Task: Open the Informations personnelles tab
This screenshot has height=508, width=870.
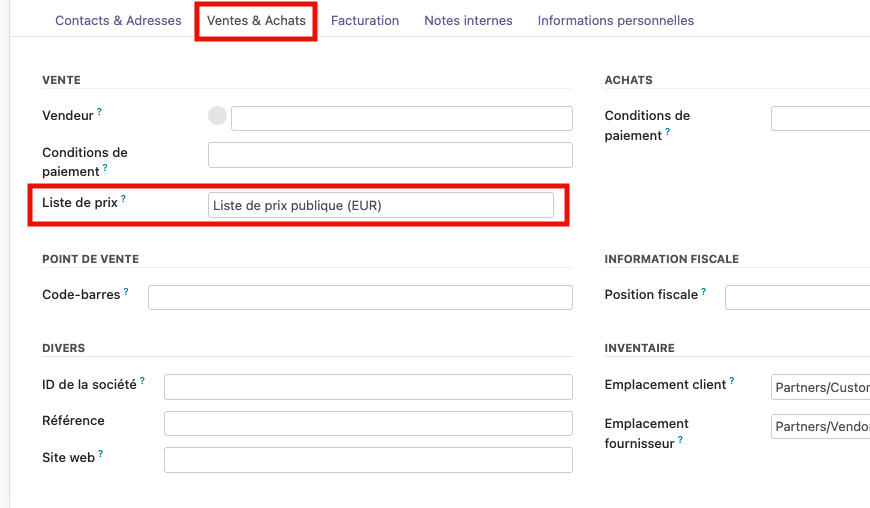Action: (x=615, y=20)
